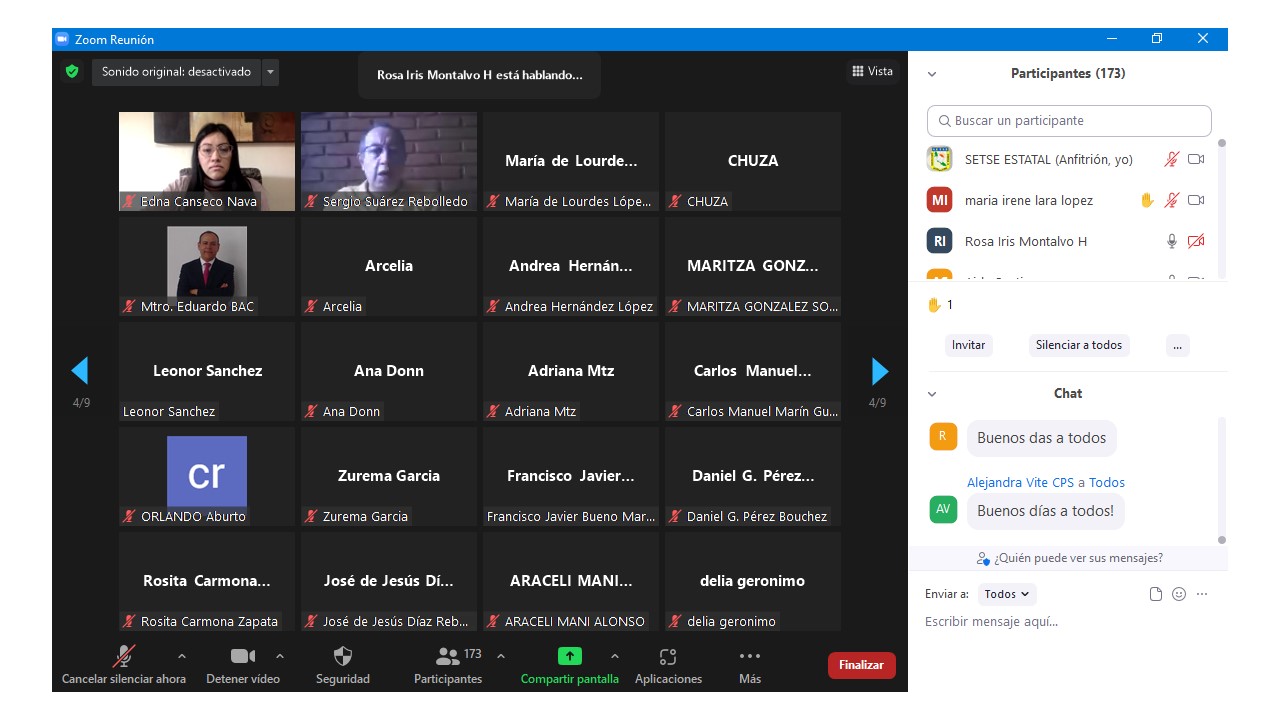The image size is (1280, 720).
Task: Select ORLANDO Aburto cr tile
Action: 207,476
